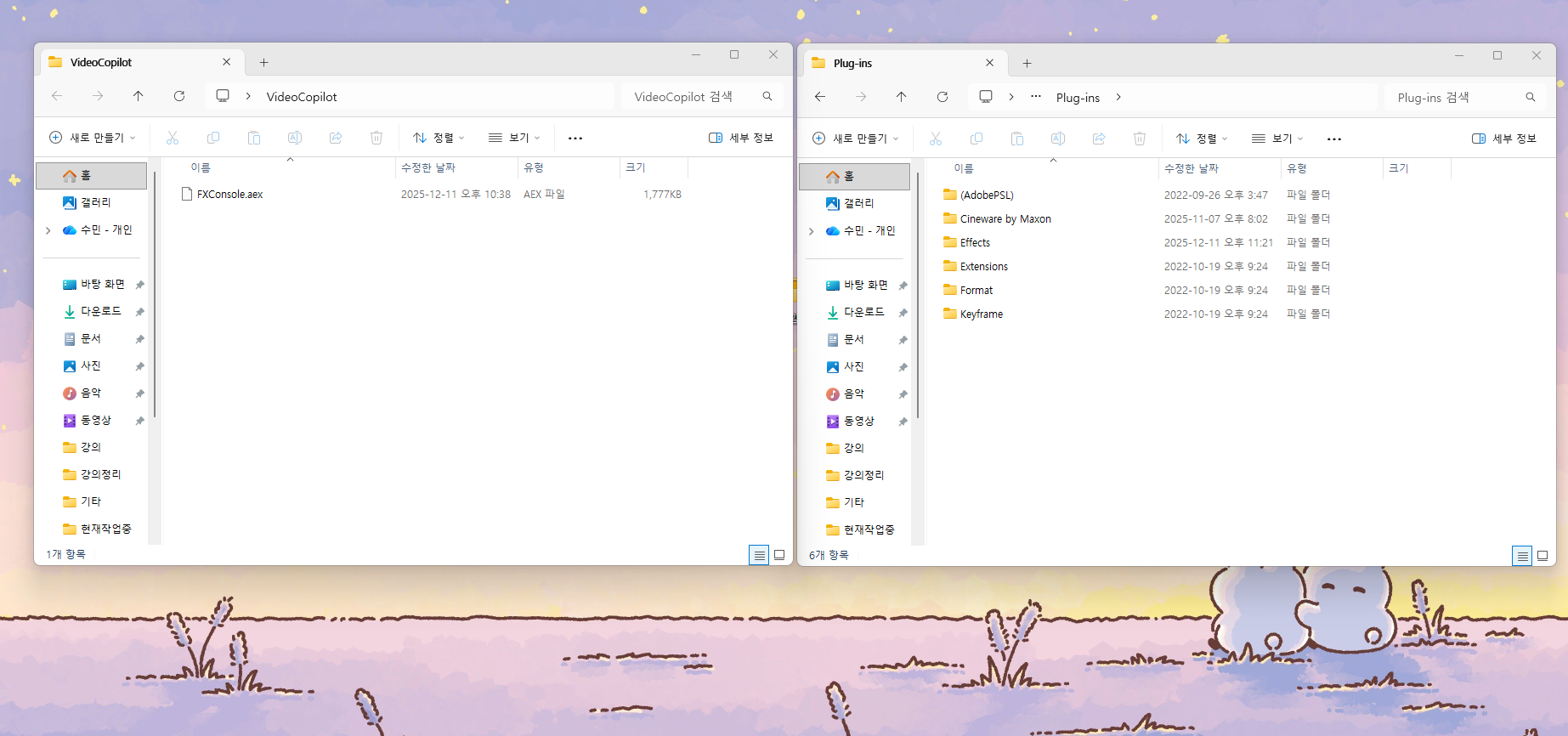
Task: Click the cut scissors icon in VideoCopilot toolbar
Action: 173,138
